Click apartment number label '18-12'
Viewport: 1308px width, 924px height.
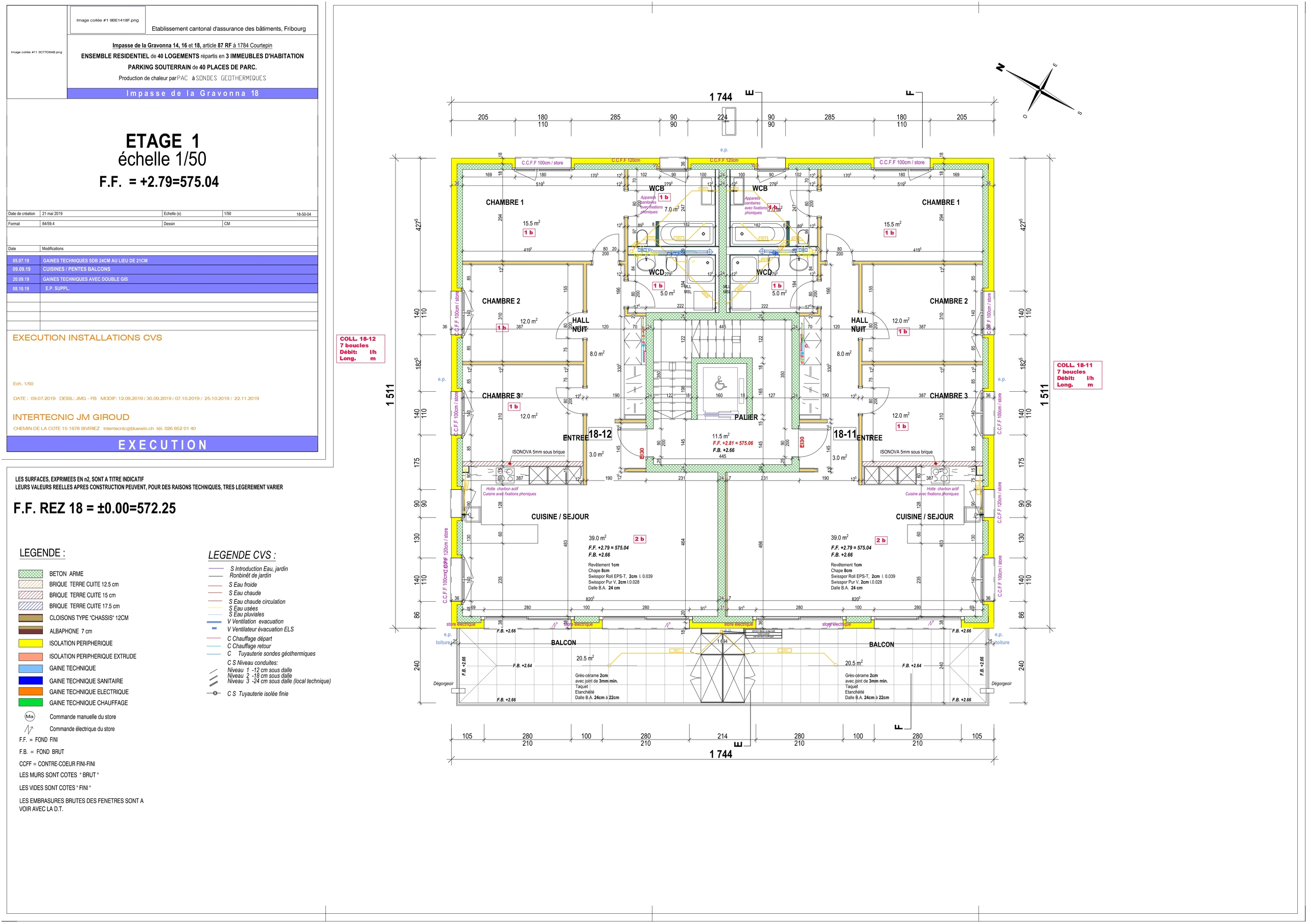click(600, 434)
